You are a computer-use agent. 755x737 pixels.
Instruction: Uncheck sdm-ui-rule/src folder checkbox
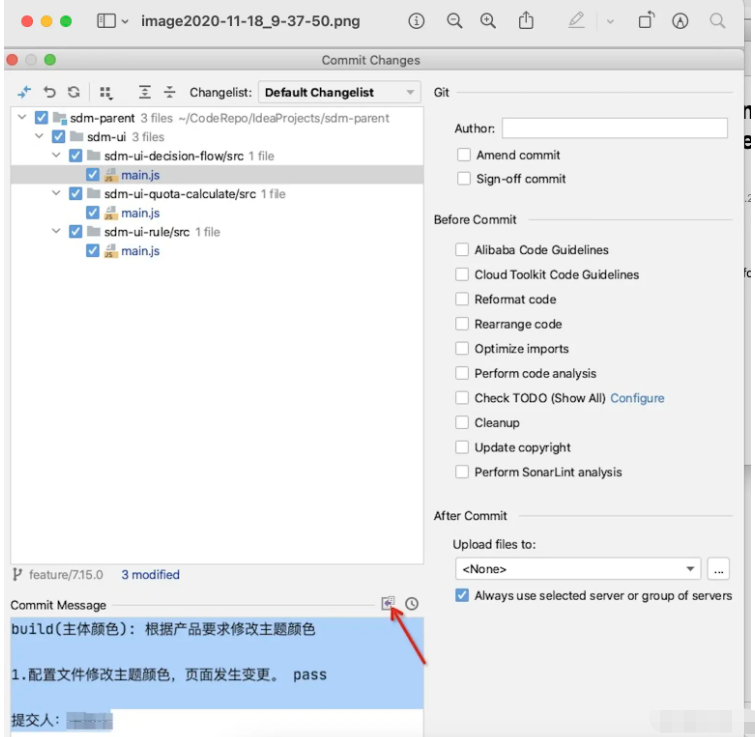click(76, 232)
